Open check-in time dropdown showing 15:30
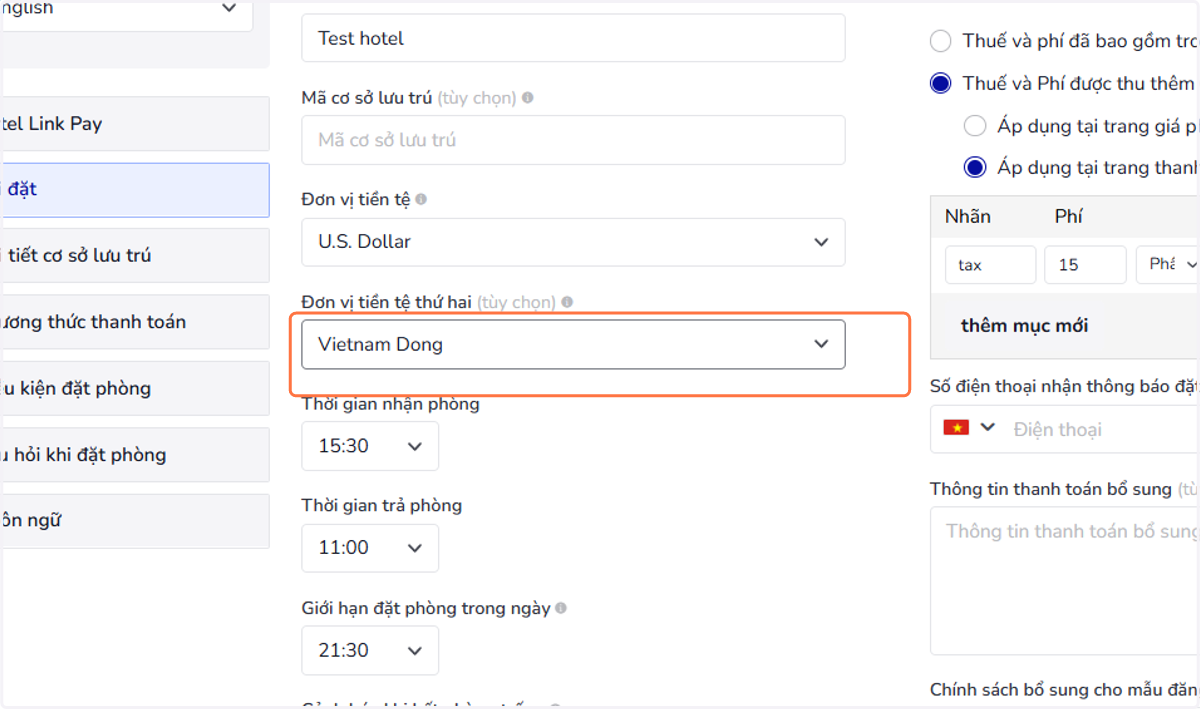Image resolution: width=1200 pixels, height=709 pixels. [x=370, y=446]
